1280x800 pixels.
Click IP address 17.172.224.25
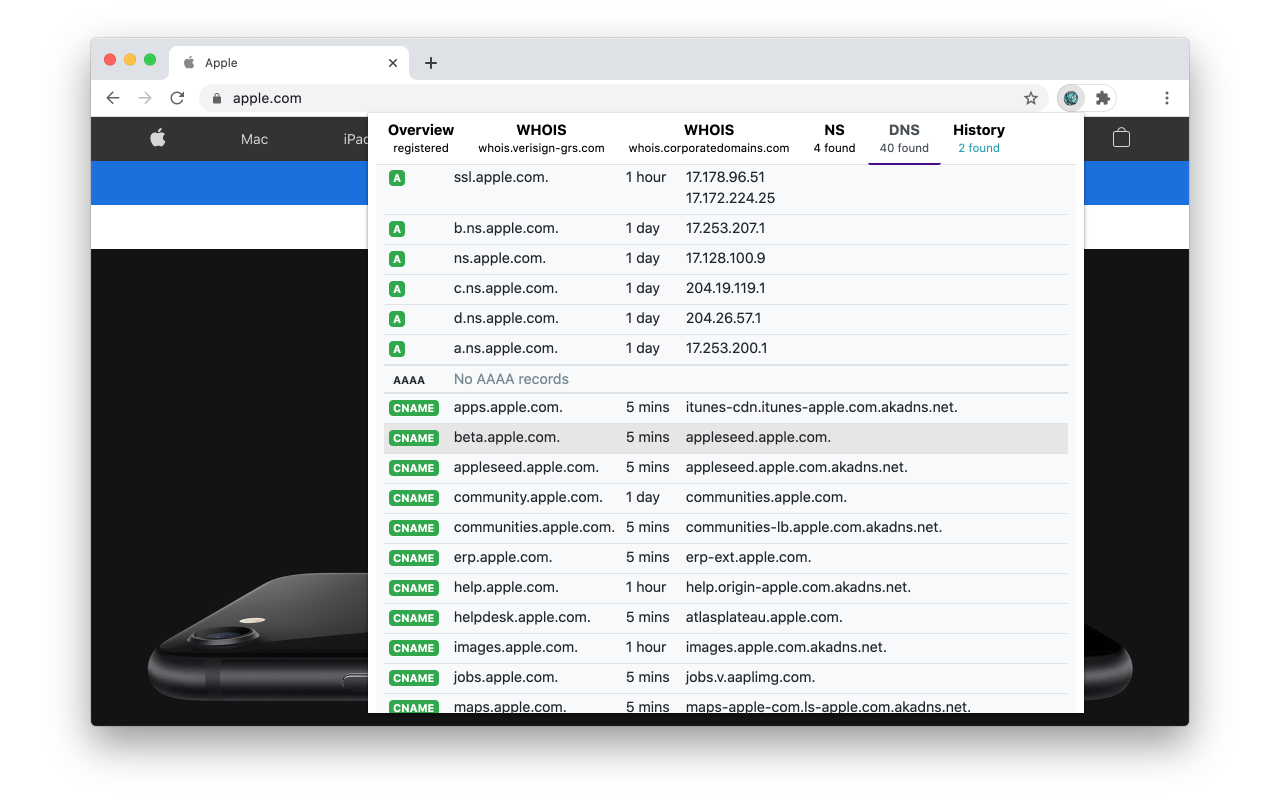730,198
